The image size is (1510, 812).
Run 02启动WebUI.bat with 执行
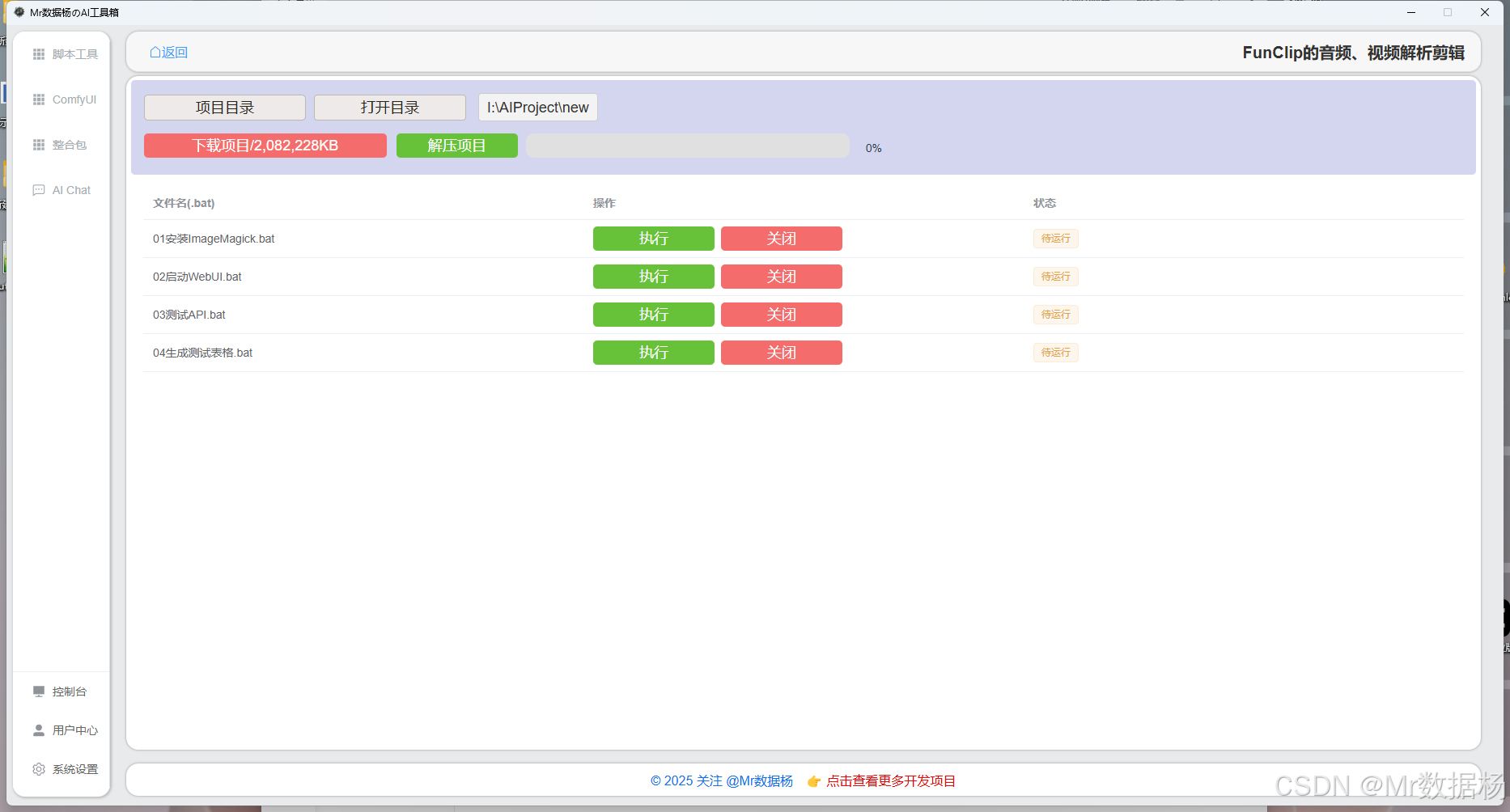pyautogui.click(x=654, y=277)
